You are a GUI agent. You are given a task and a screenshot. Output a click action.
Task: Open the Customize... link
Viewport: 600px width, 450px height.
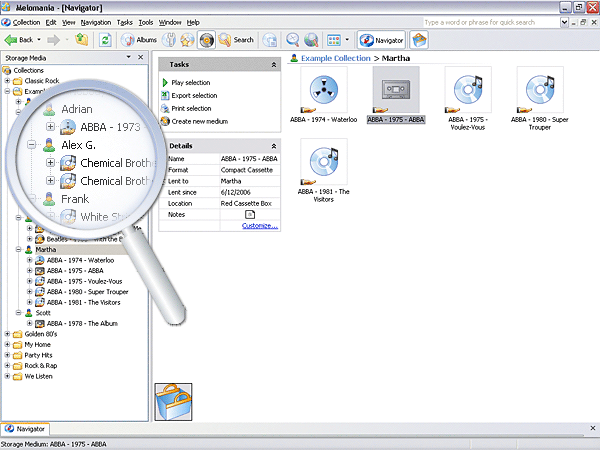[259, 226]
